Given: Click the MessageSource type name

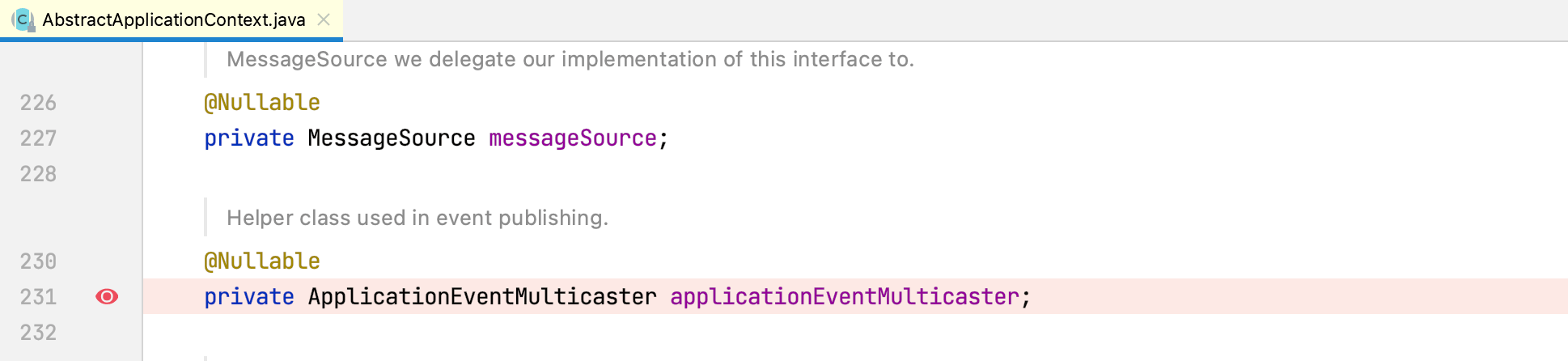Looking at the screenshot, I should [392, 138].
